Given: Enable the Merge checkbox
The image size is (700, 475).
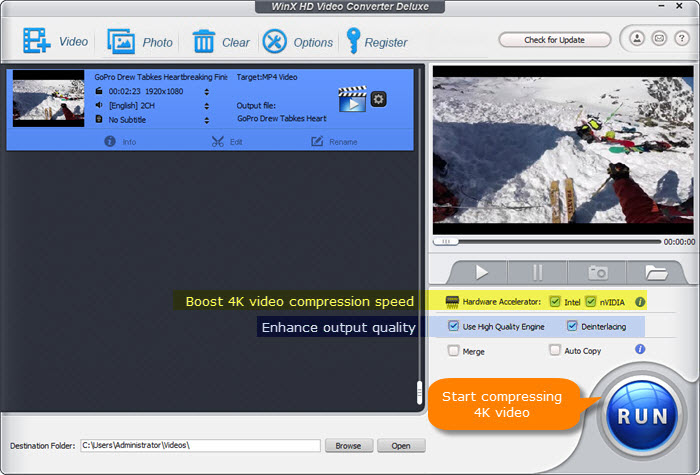Looking at the screenshot, I should click(x=453, y=350).
